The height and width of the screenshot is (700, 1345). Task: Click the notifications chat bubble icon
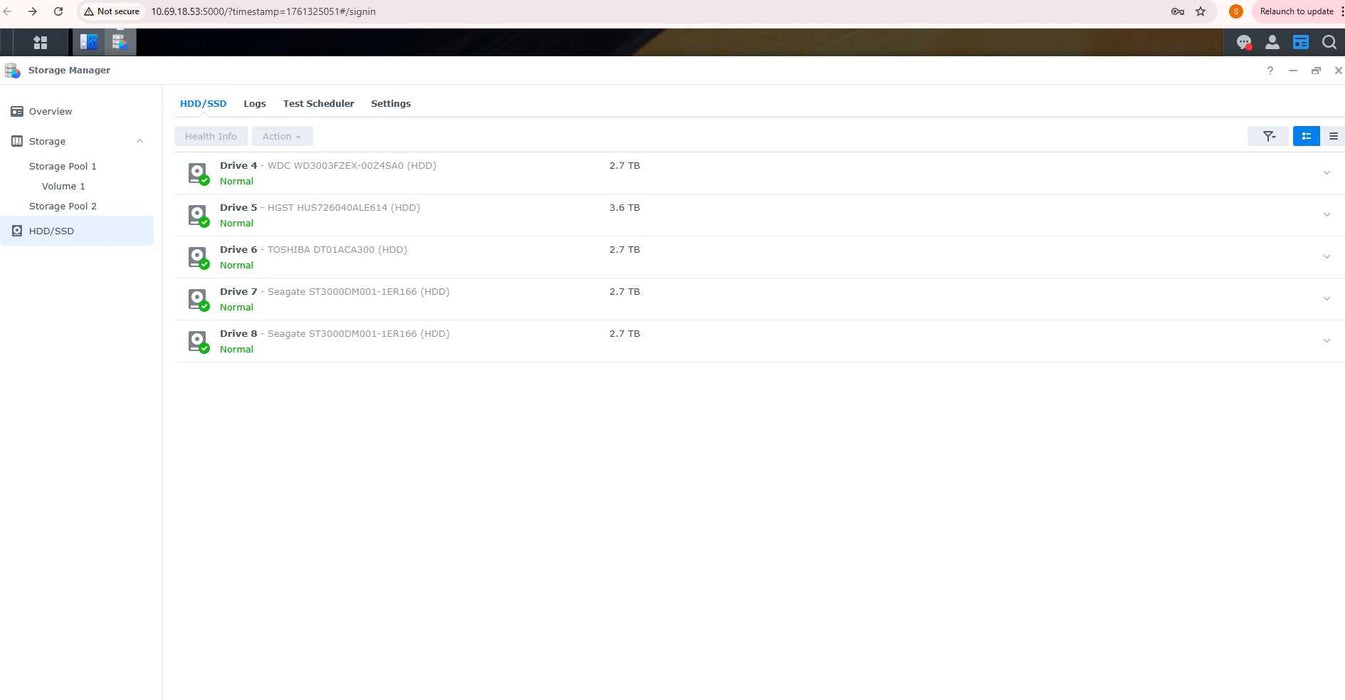coord(1244,42)
